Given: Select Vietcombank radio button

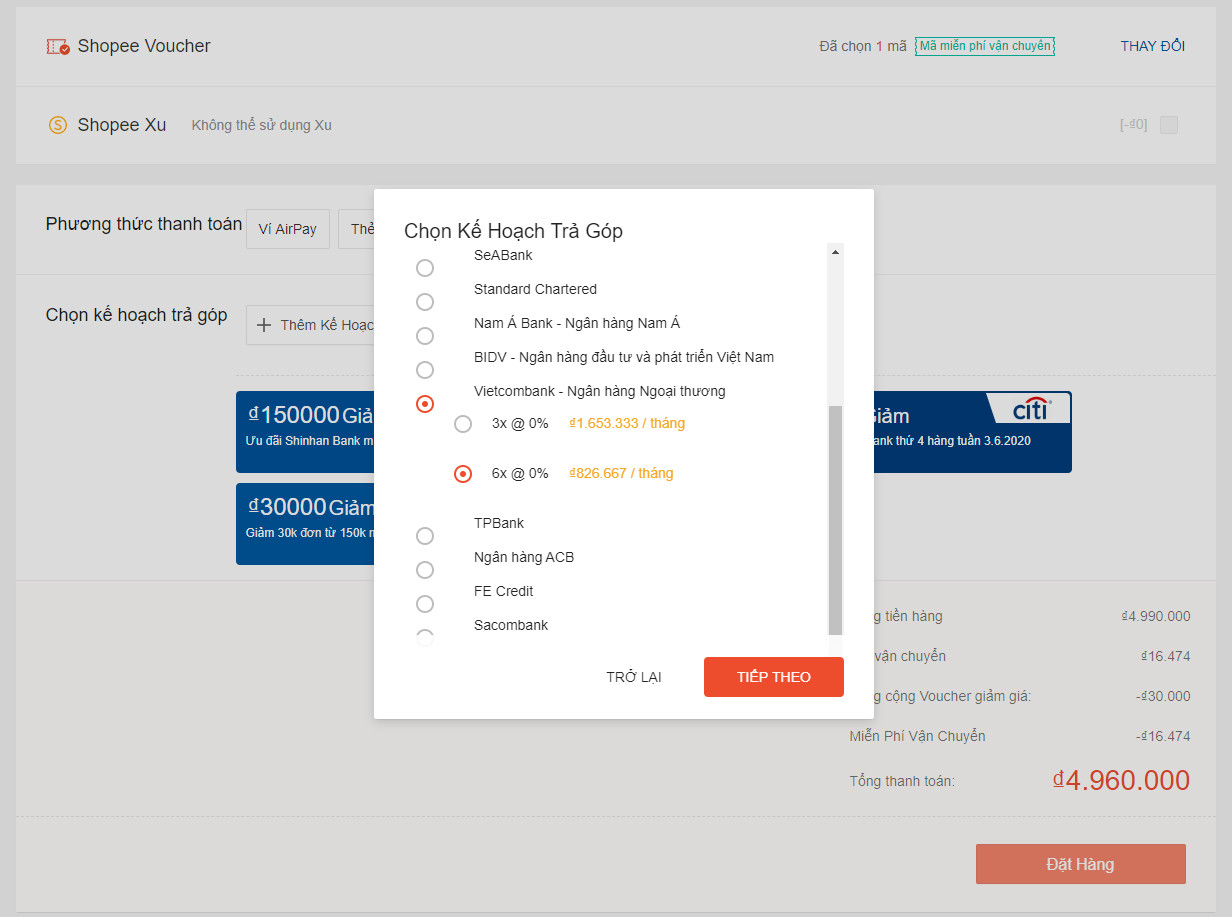Looking at the screenshot, I should click(x=425, y=404).
